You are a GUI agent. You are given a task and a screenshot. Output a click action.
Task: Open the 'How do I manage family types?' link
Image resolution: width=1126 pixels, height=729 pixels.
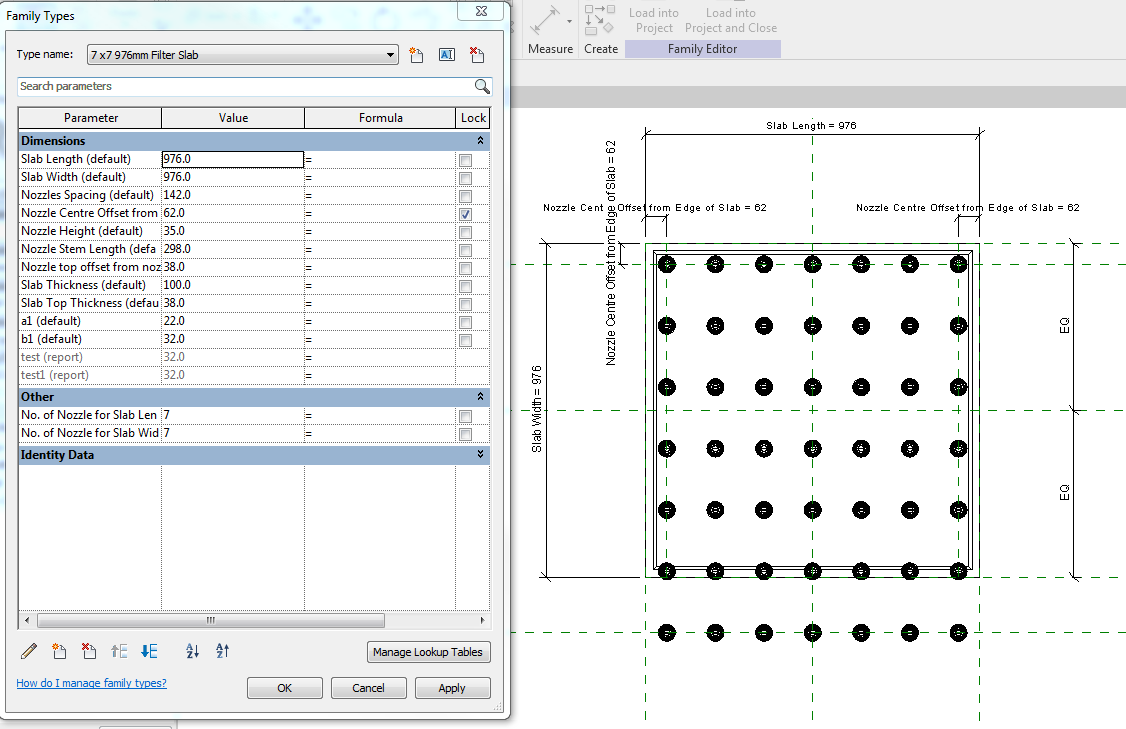tap(91, 682)
